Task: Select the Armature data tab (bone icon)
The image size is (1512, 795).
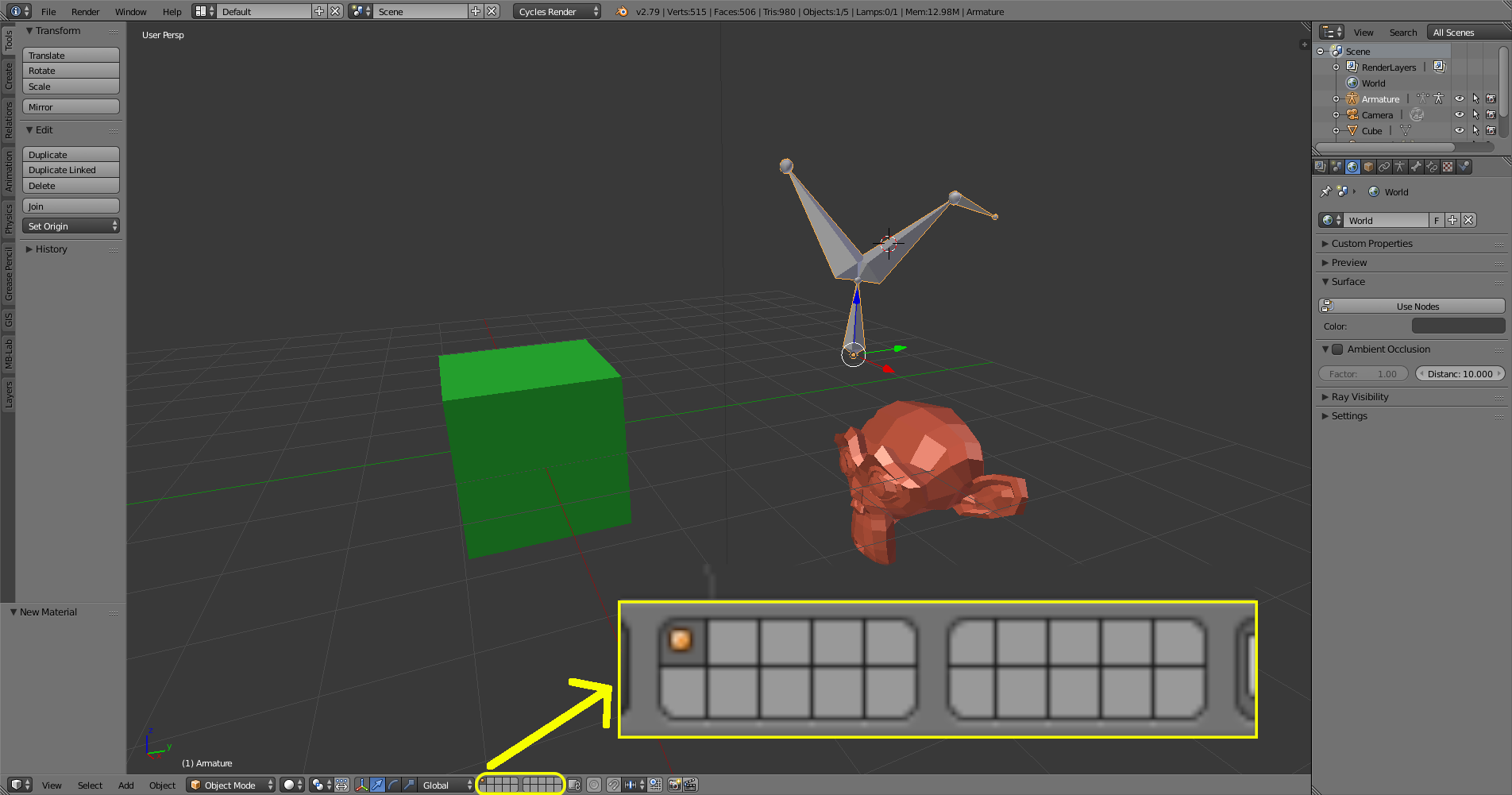Action: [1416, 167]
